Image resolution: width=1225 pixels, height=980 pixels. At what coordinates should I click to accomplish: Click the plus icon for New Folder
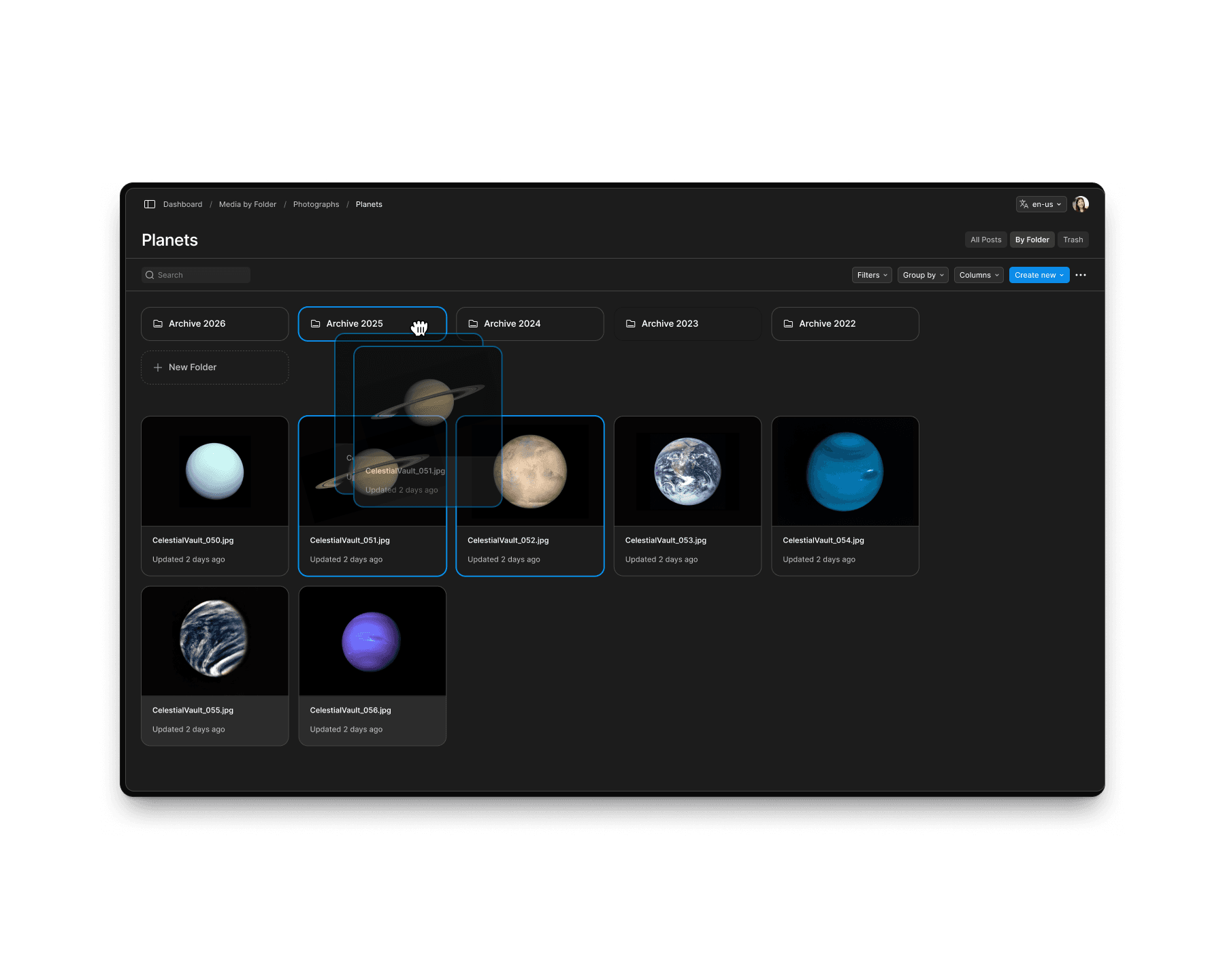pos(158,367)
